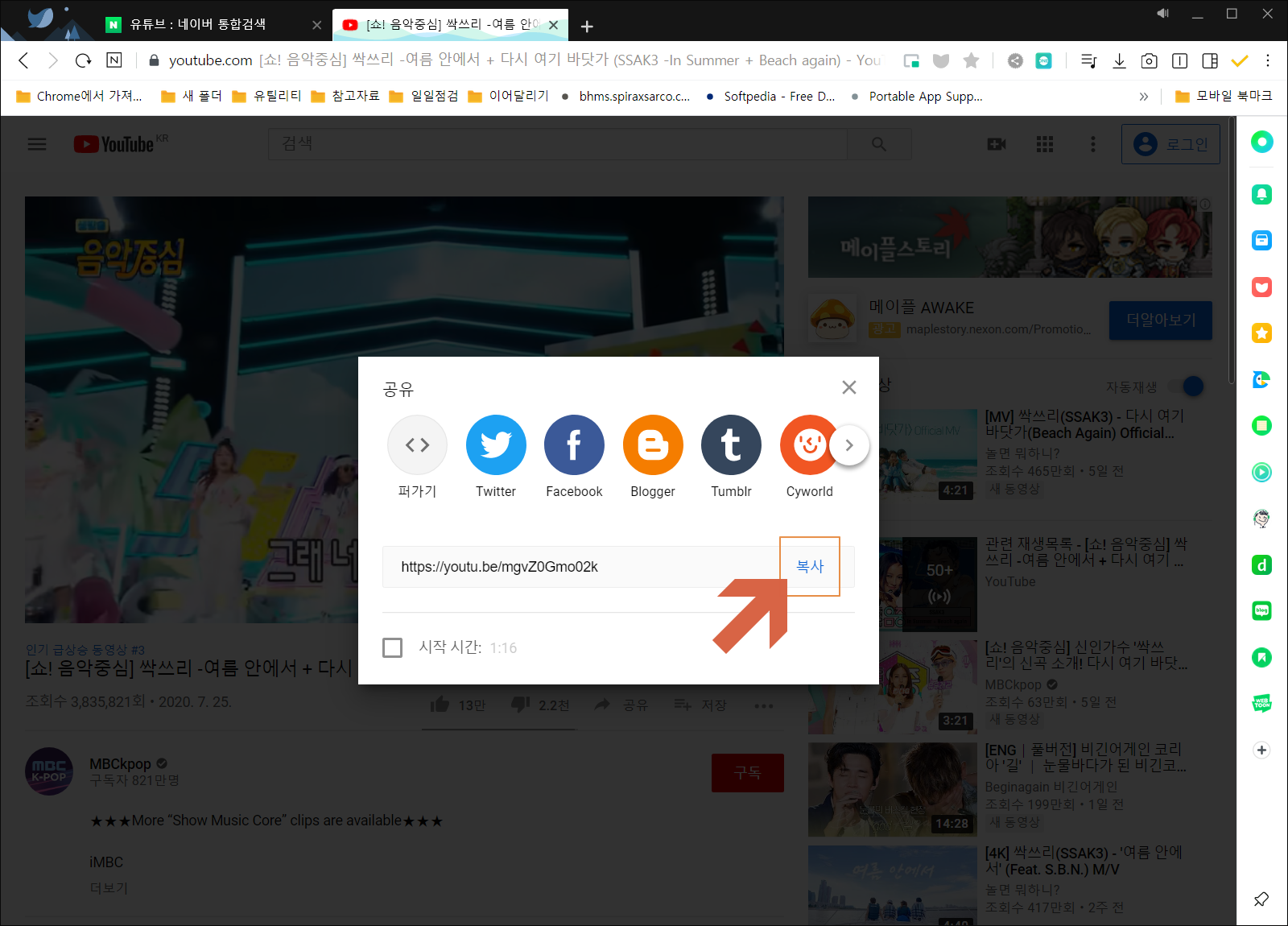
Task: Click the 로그인 sign-in button
Action: [x=1171, y=144]
